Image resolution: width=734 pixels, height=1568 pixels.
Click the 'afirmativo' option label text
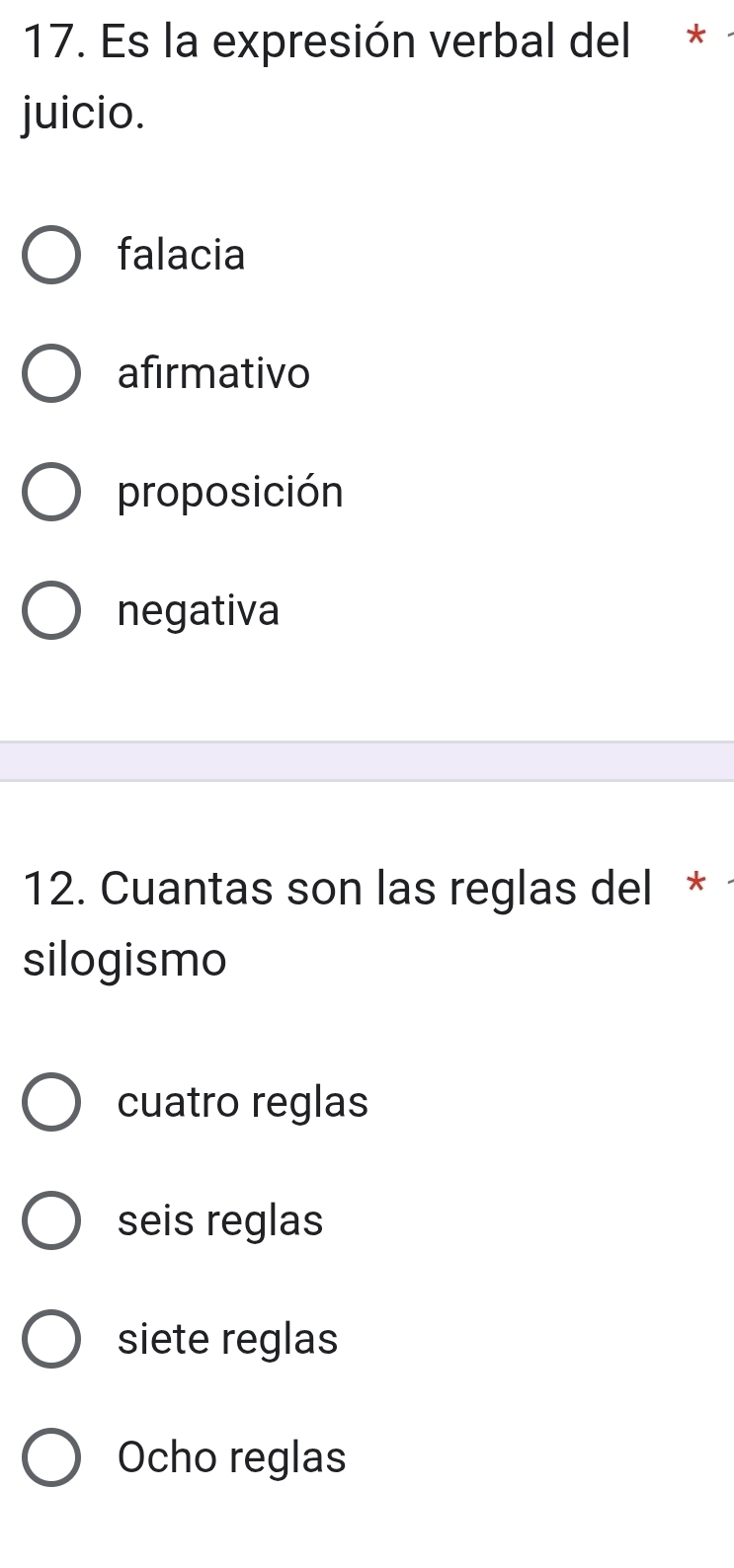[x=213, y=374]
